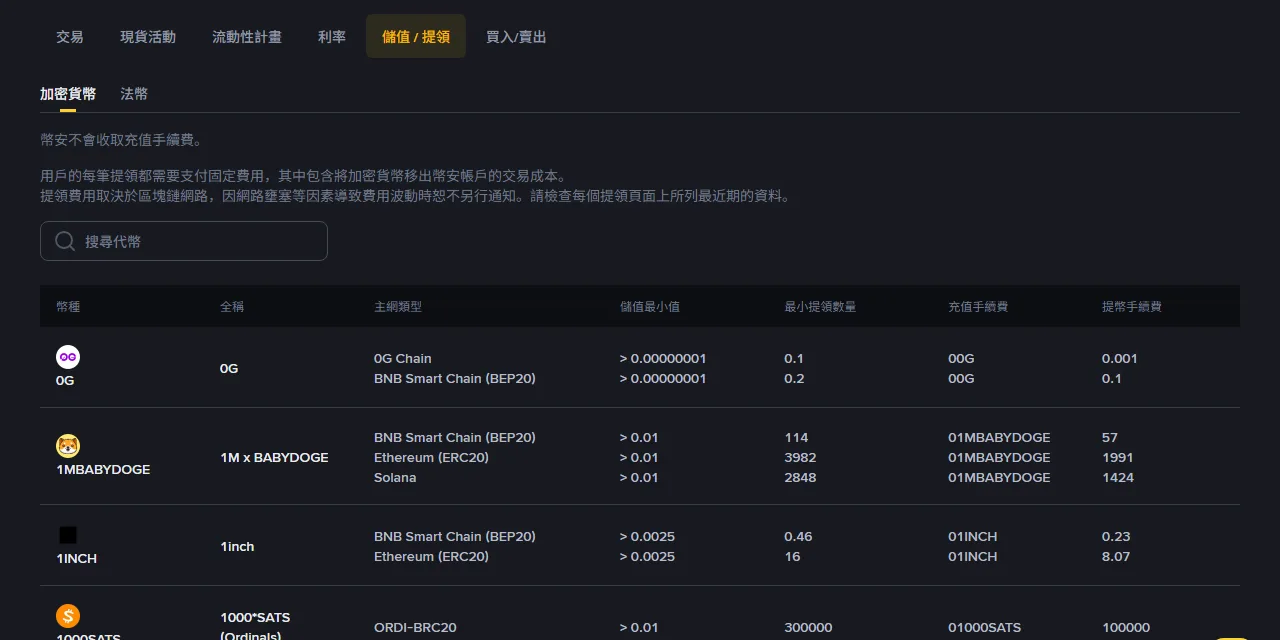Click the 幣種 column header
The width and height of the screenshot is (1280, 640).
click(x=68, y=307)
